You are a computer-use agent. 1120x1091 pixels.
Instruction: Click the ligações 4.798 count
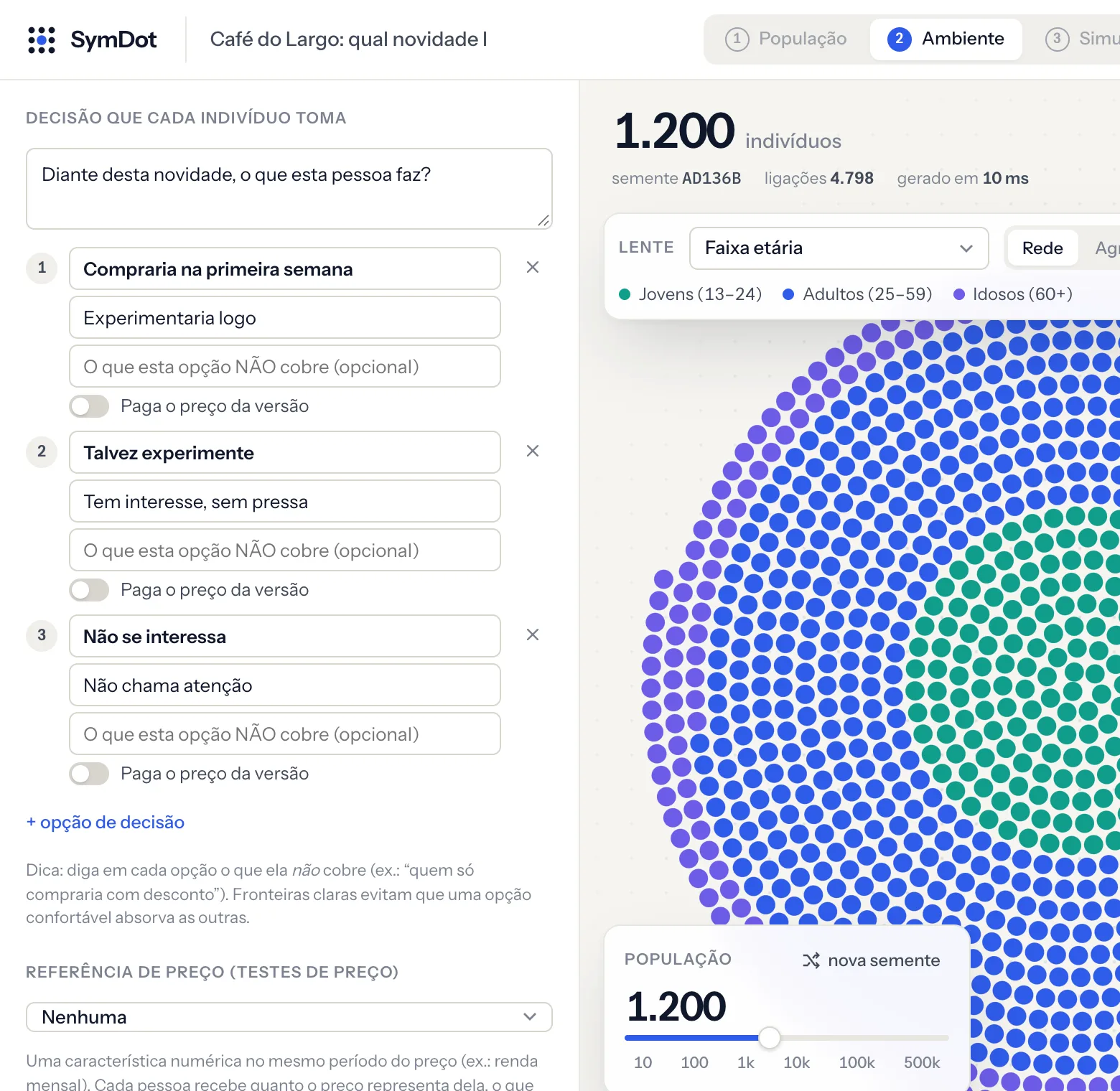click(x=819, y=178)
